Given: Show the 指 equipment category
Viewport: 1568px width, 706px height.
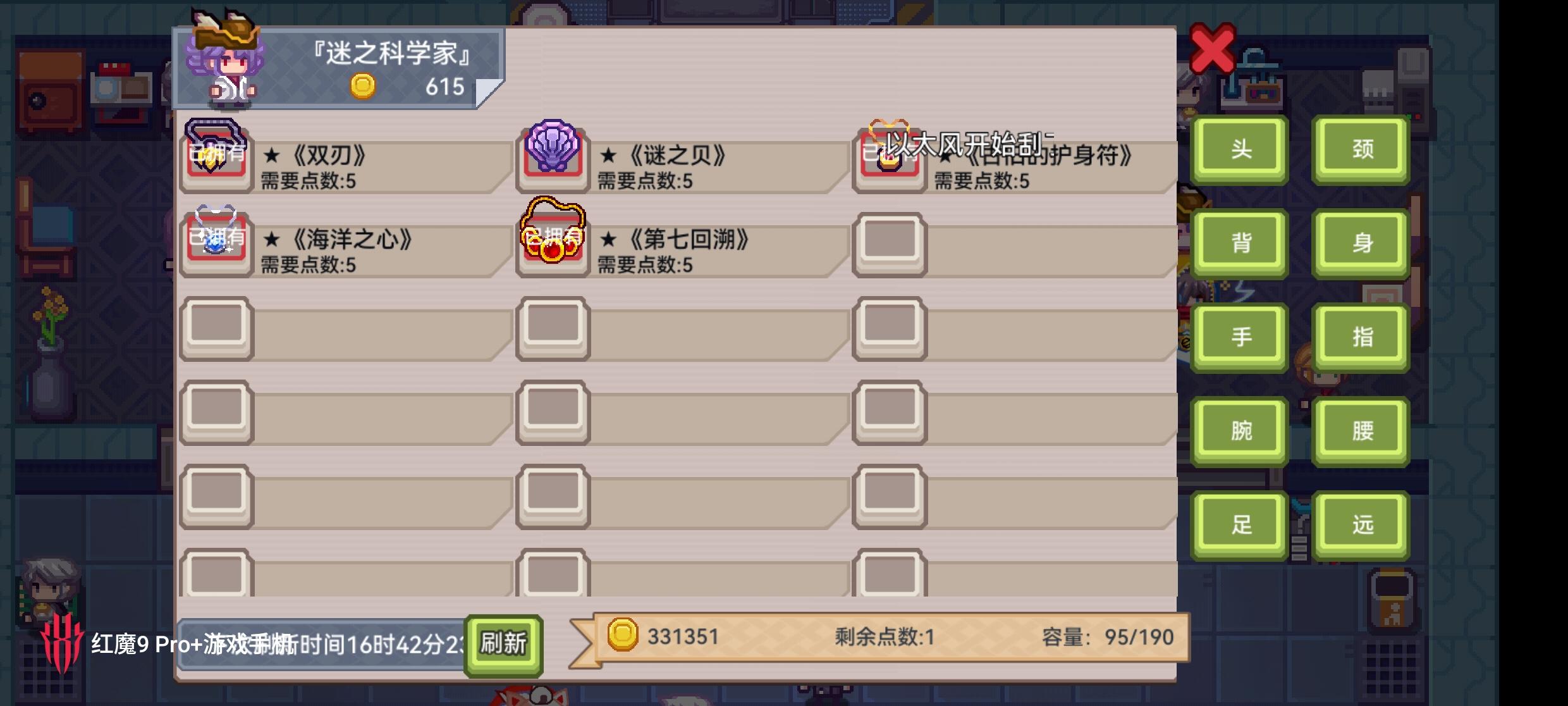Looking at the screenshot, I should pyautogui.click(x=1361, y=337).
